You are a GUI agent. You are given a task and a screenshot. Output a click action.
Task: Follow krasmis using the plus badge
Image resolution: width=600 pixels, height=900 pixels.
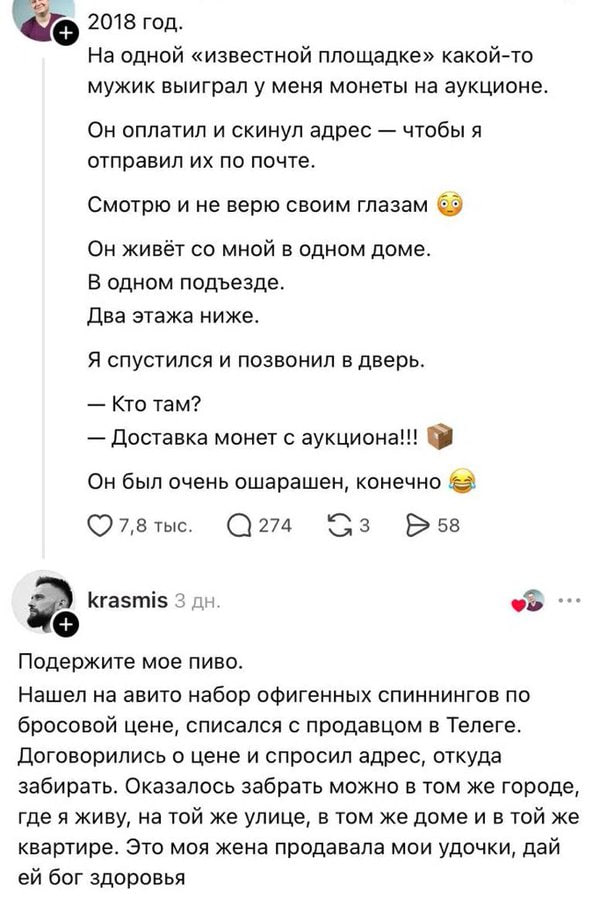[x=66, y=623]
